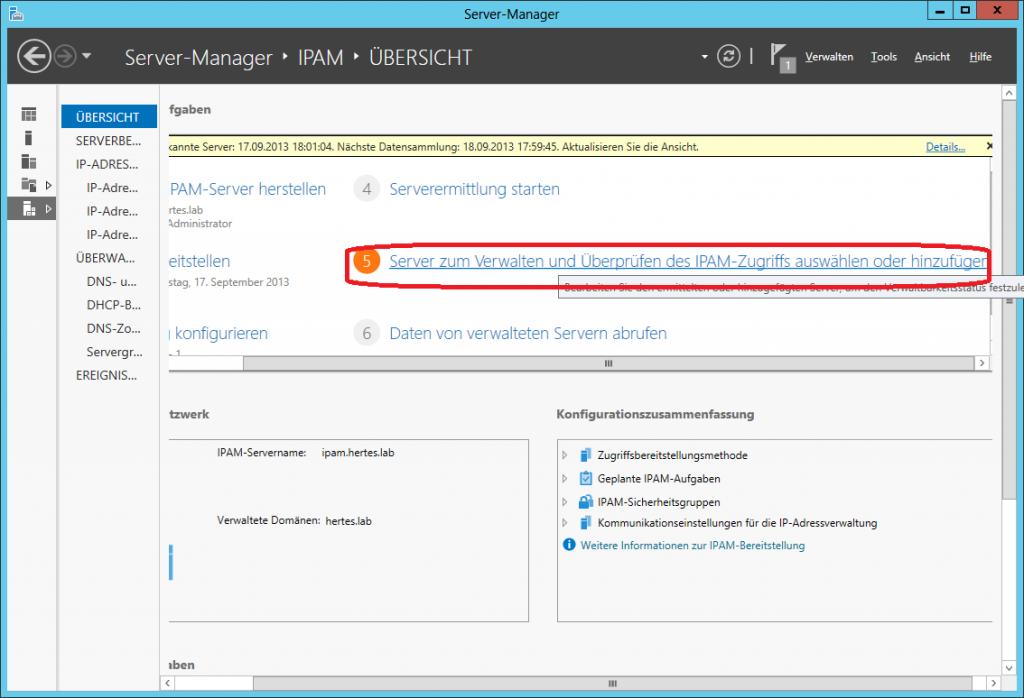Image resolution: width=1024 pixels, height=698 pixels.
Task: Click the step 5 orange number badge
Action: click(x=367, y=261)
